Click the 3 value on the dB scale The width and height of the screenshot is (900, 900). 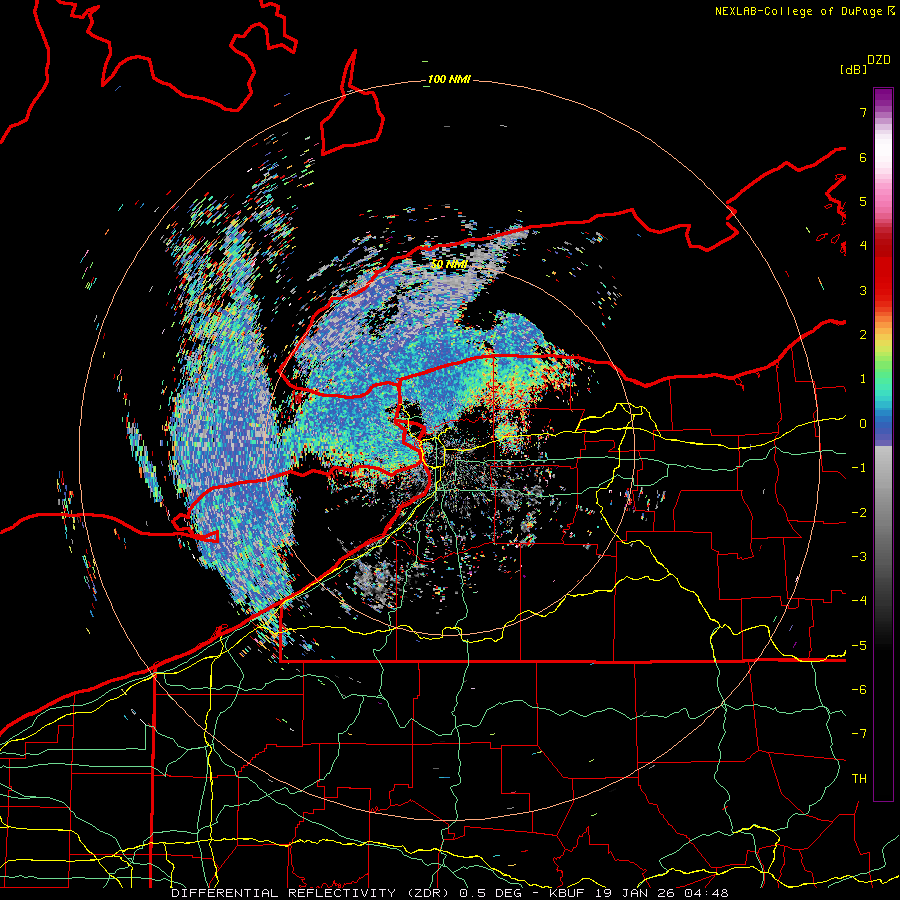click(x=863, y=290)
